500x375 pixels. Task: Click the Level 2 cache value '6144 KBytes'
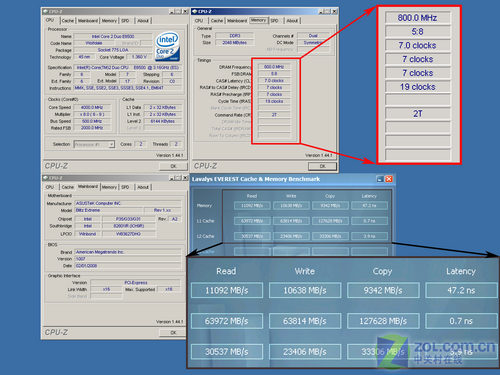coord(163,121)
